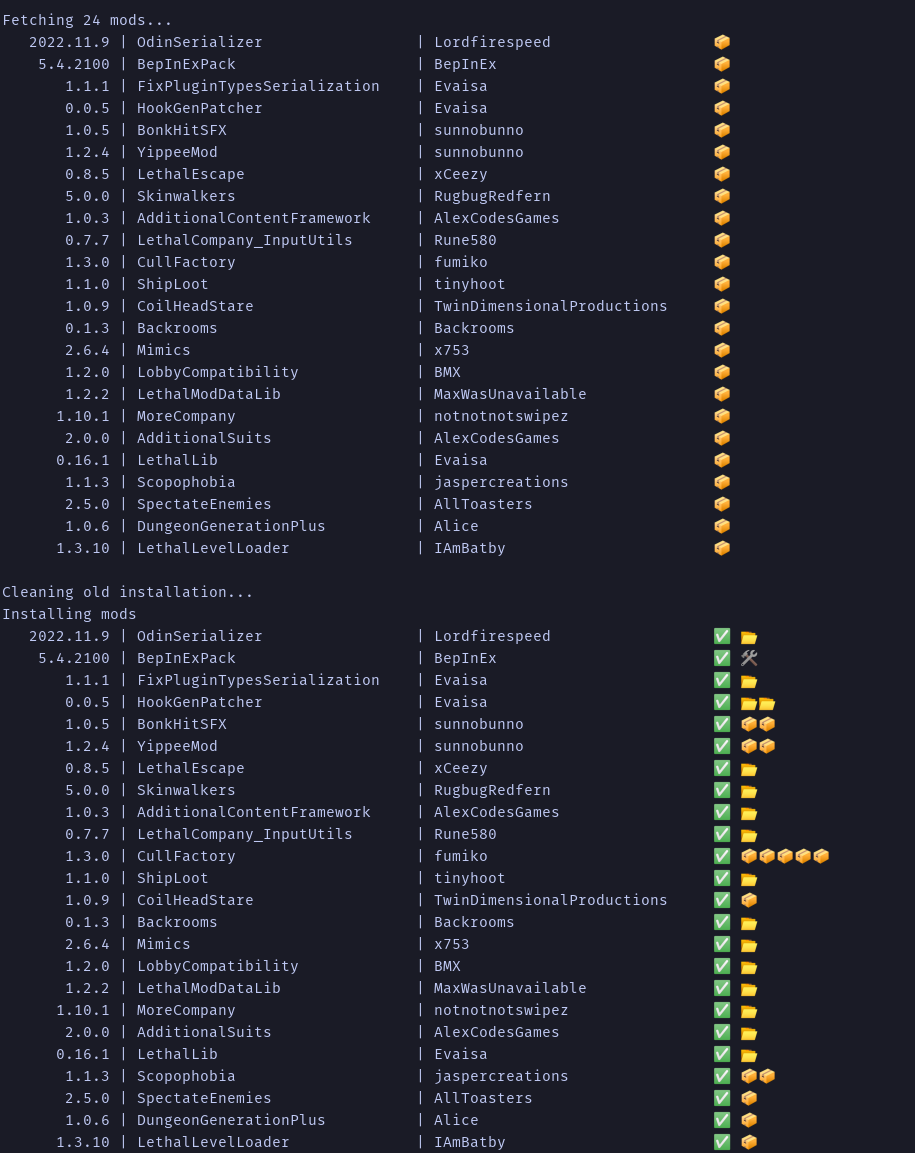Click the hammer-and-wrench icon beside installed BepInExPack
Screen dimensions: 915x1153
[749, 658]
